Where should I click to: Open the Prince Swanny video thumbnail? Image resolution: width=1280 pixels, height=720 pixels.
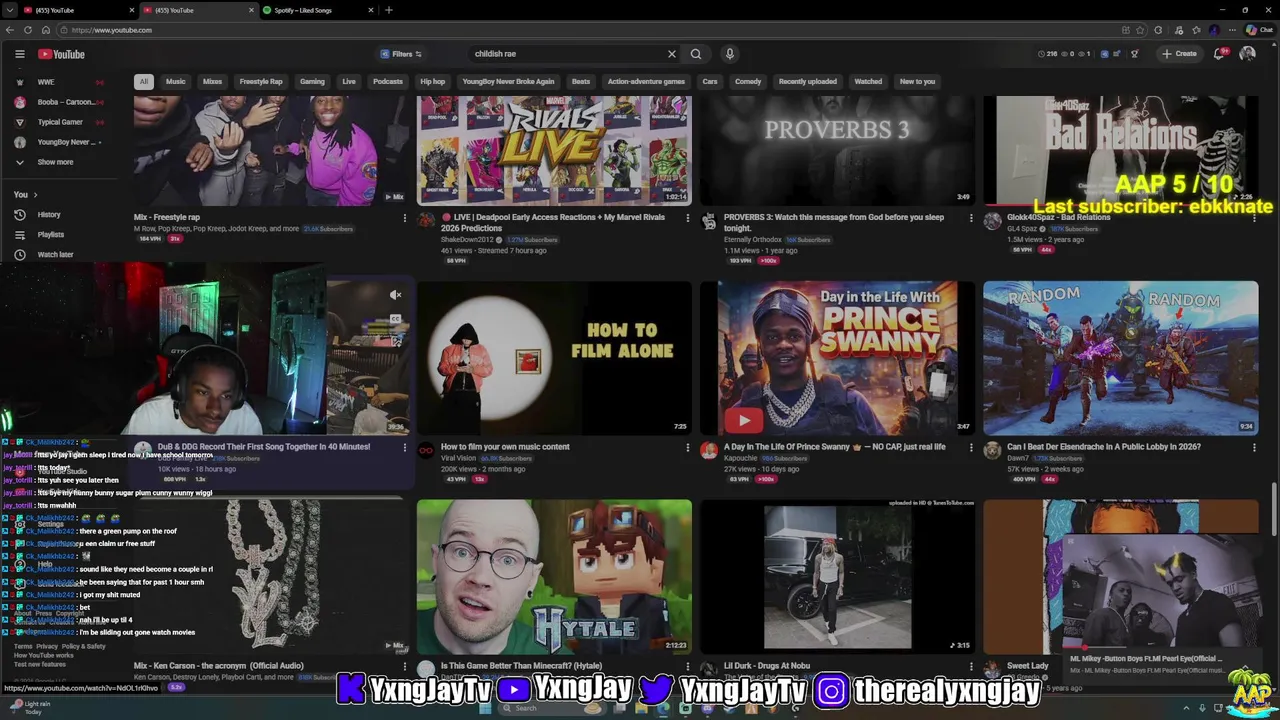[837, 358]
